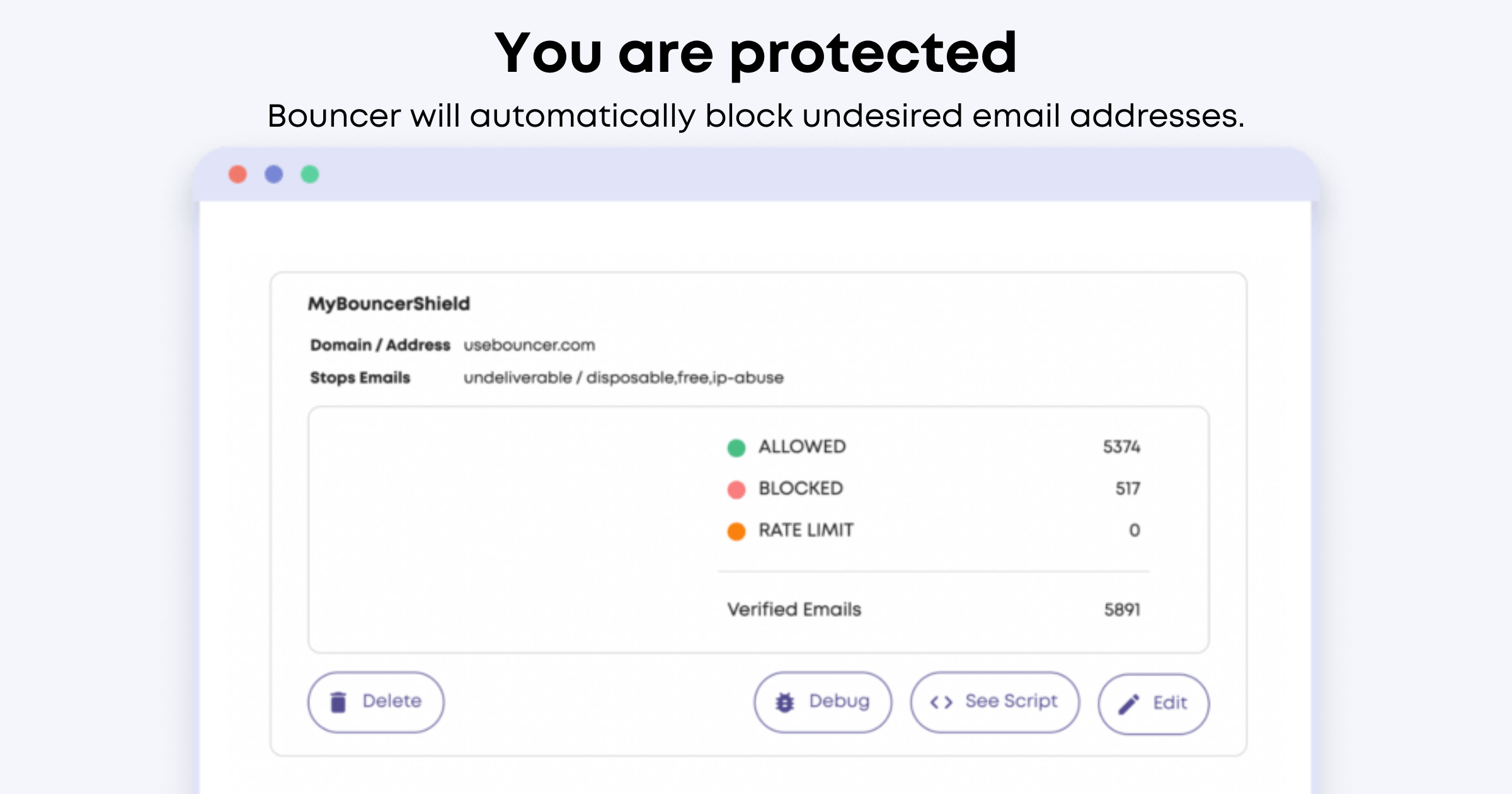Click the BLOCKED count 517

tap(1128, 488)
